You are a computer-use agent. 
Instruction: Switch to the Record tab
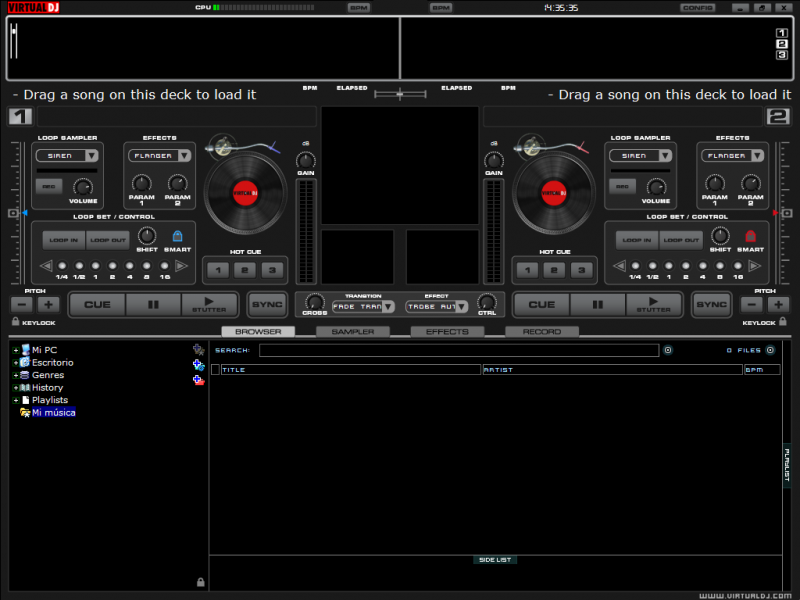(542, 332)
